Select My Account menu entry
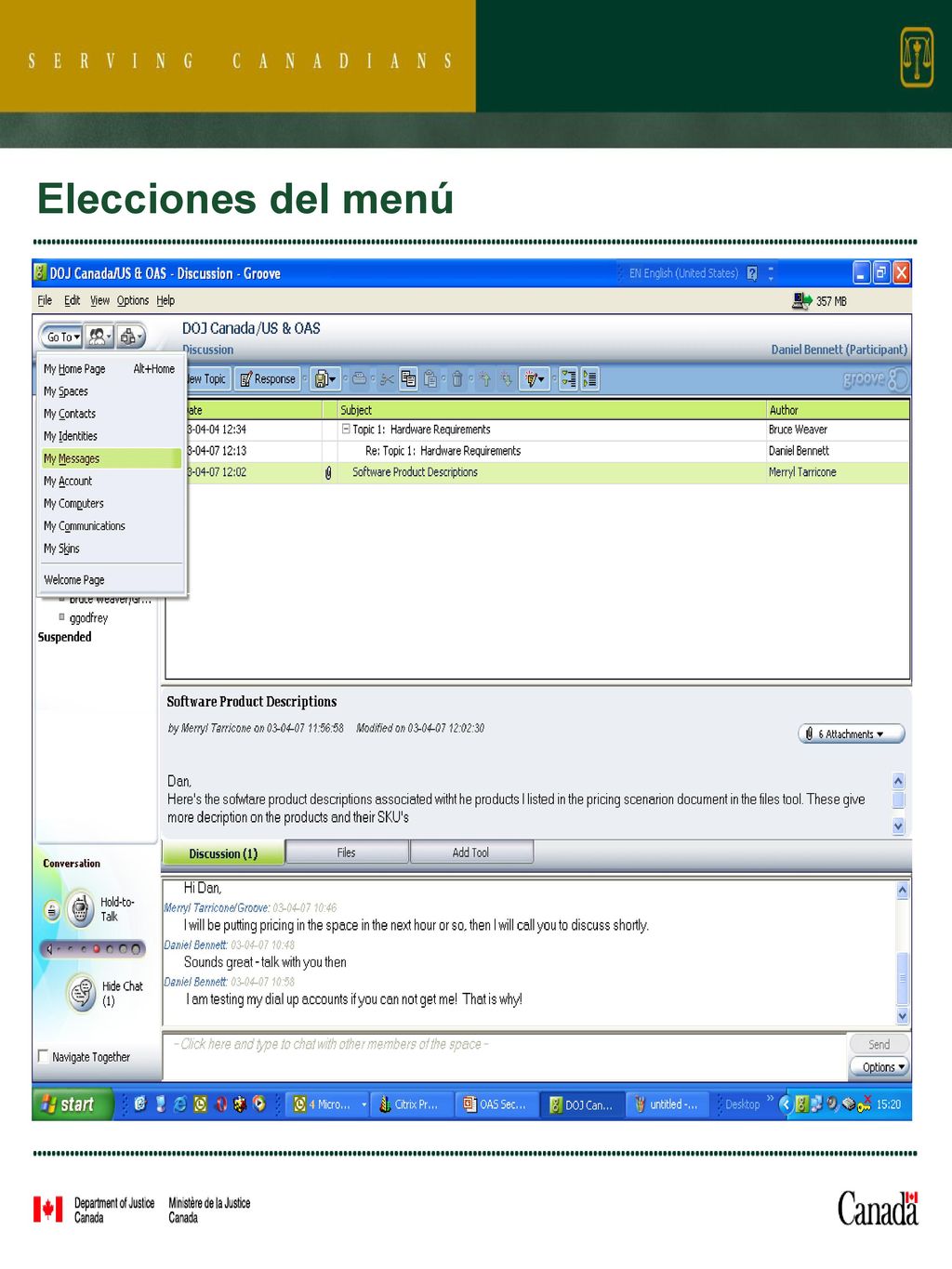The image size is (952, 1269). pos(110,481)
